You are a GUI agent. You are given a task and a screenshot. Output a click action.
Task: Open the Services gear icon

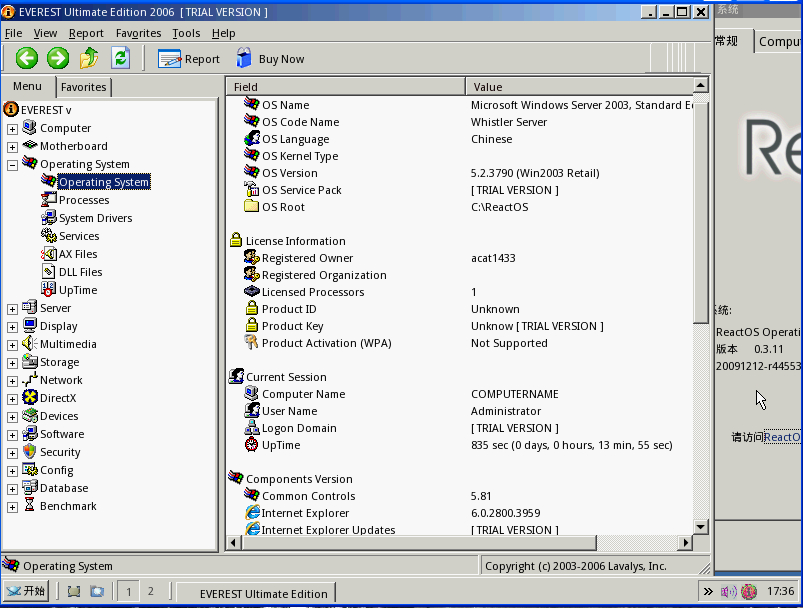click(49, 235)
